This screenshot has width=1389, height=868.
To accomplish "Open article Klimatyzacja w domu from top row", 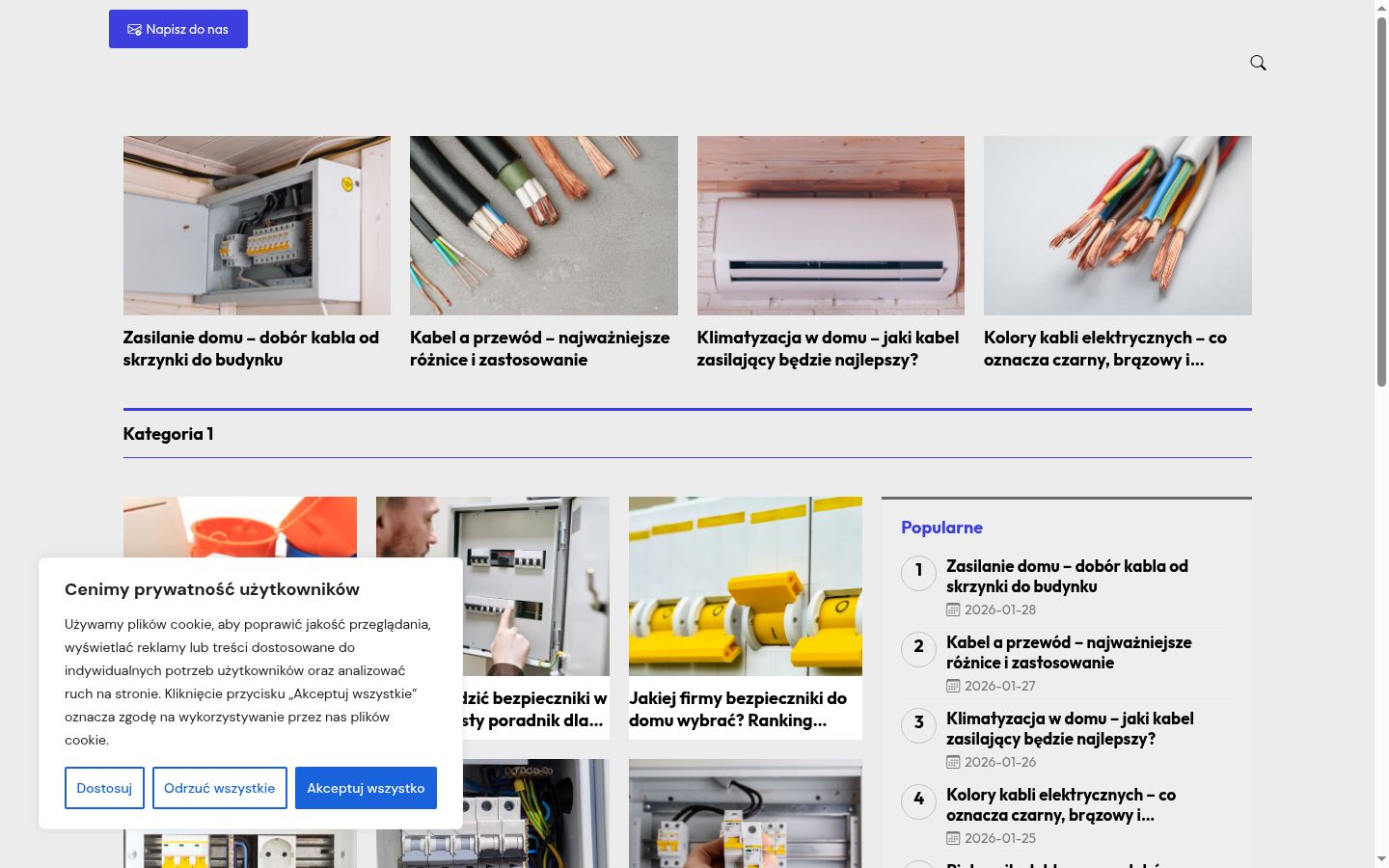I will coord(828,348).
